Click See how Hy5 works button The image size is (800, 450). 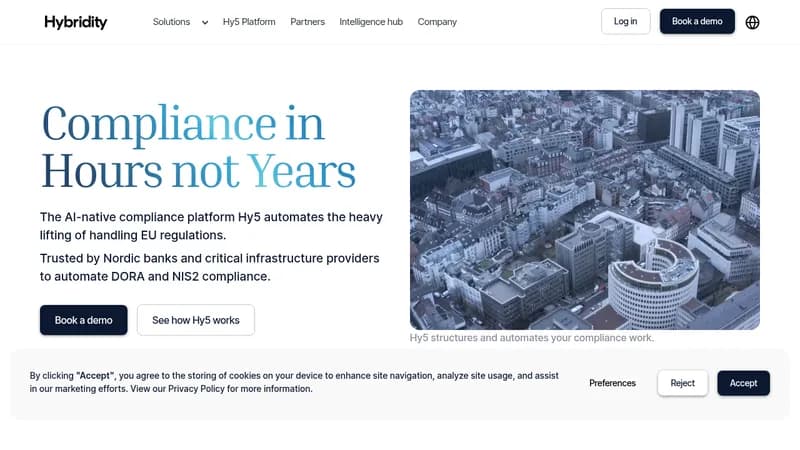[196, 320]
